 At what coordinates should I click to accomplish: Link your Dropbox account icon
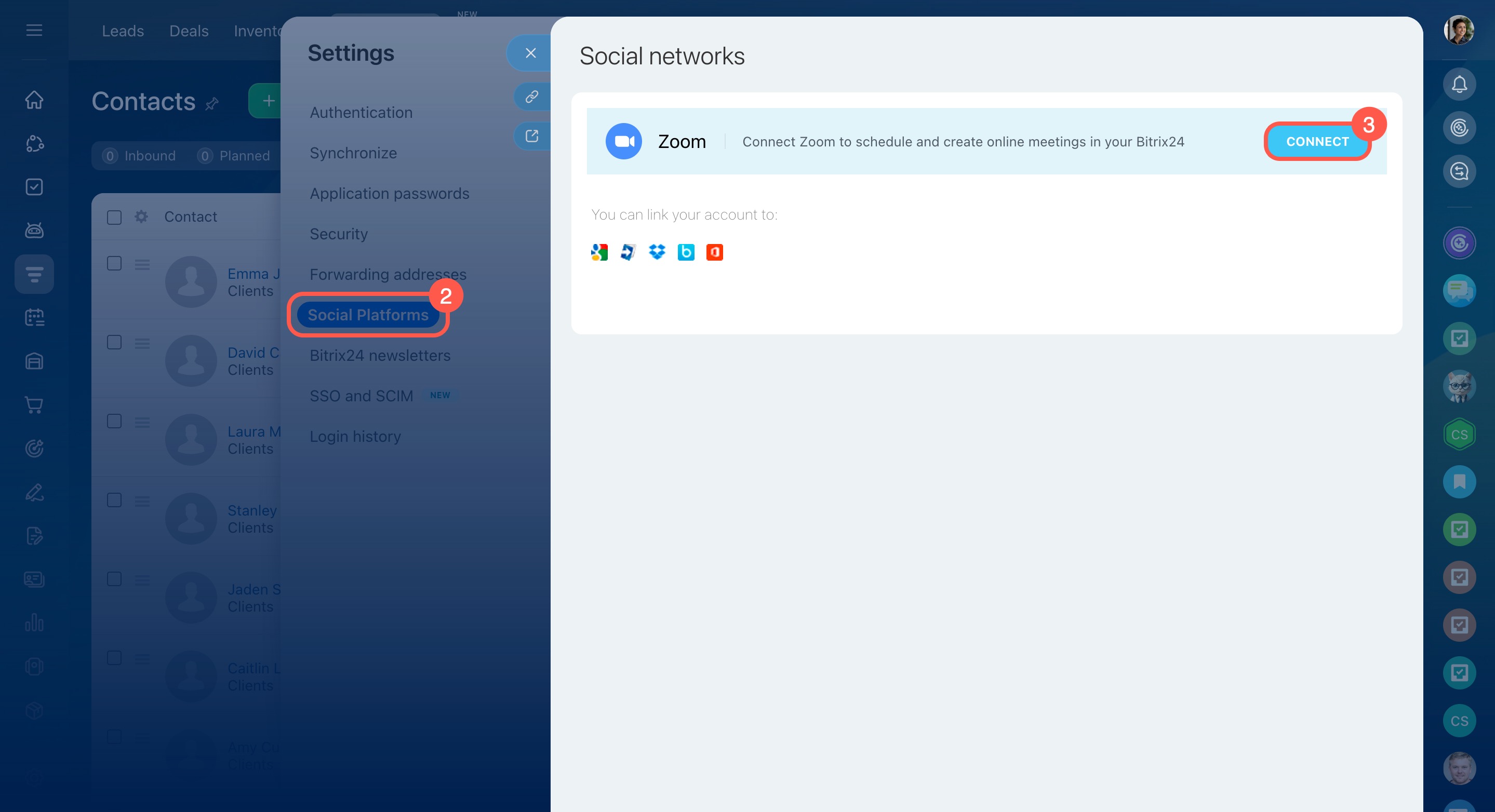tap(657, 252)
